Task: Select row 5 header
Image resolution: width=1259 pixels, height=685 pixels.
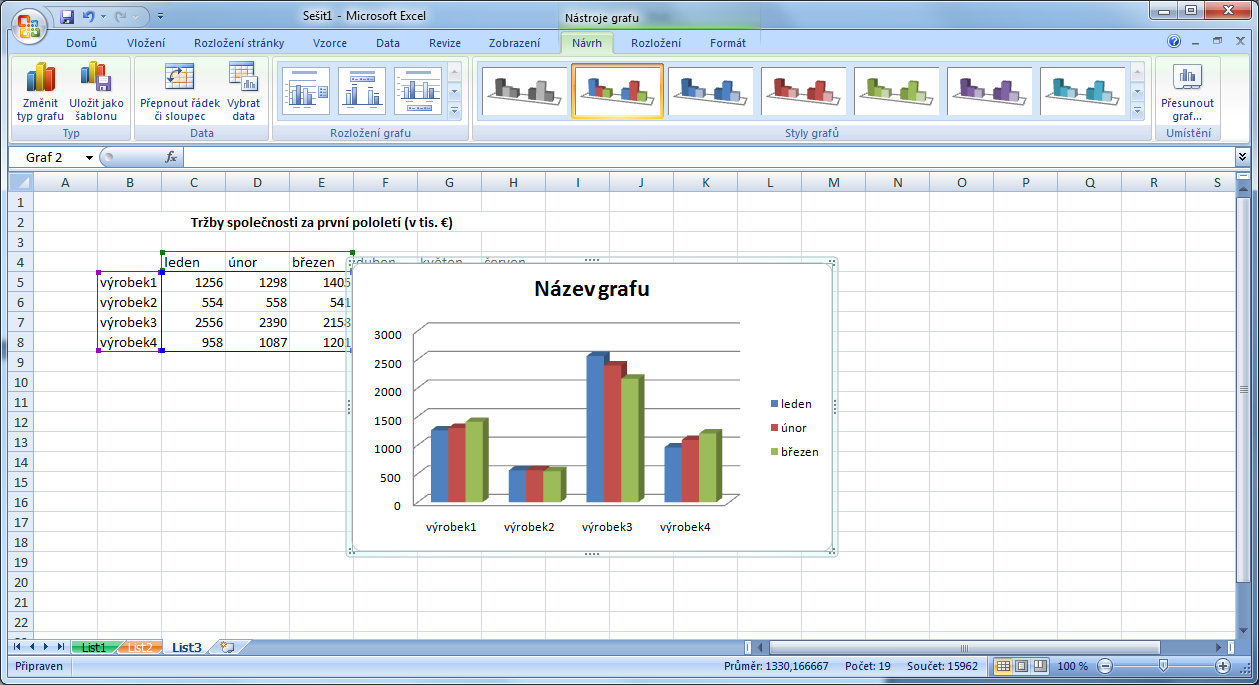Action: (21, 282)
